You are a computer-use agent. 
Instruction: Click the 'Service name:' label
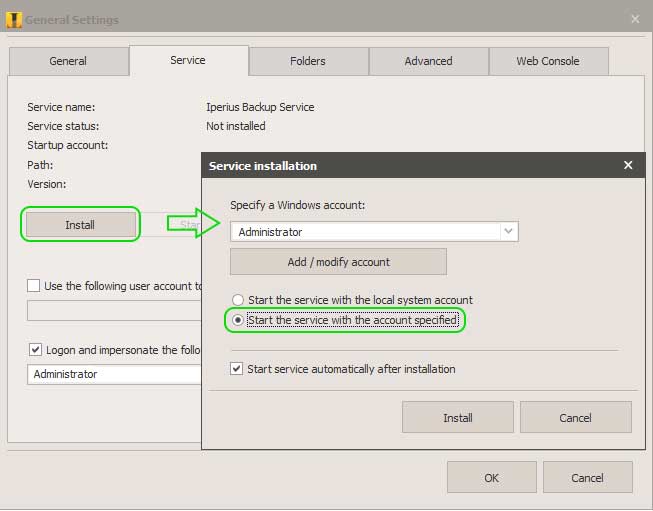(x=61, y=107)
